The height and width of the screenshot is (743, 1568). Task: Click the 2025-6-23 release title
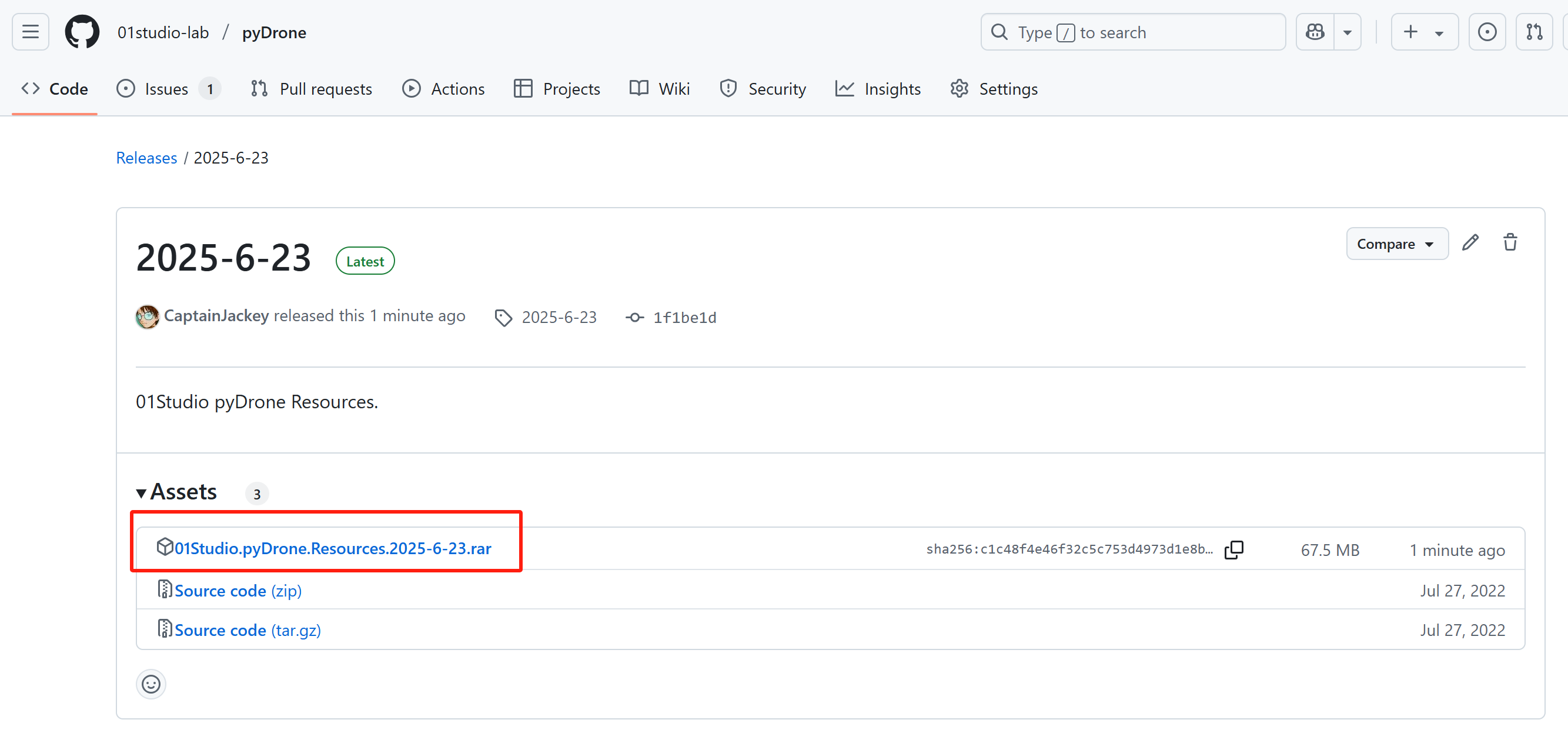coord(223,258)
